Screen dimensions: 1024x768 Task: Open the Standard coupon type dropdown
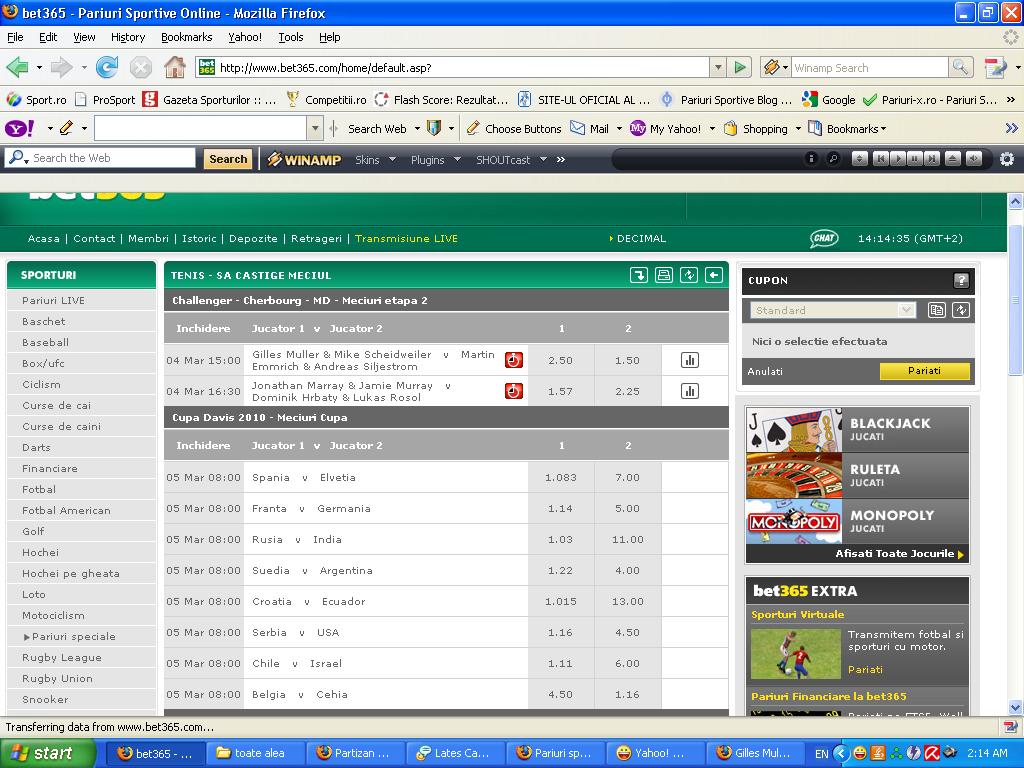pyautogui.click(x=833, y=310)
